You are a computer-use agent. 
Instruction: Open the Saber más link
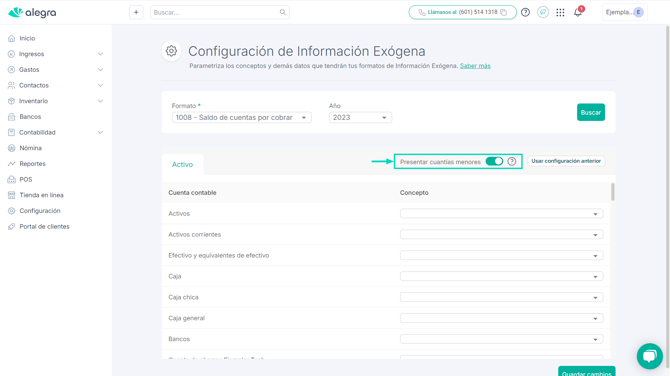pyautogui.click(x=475, y=66)
